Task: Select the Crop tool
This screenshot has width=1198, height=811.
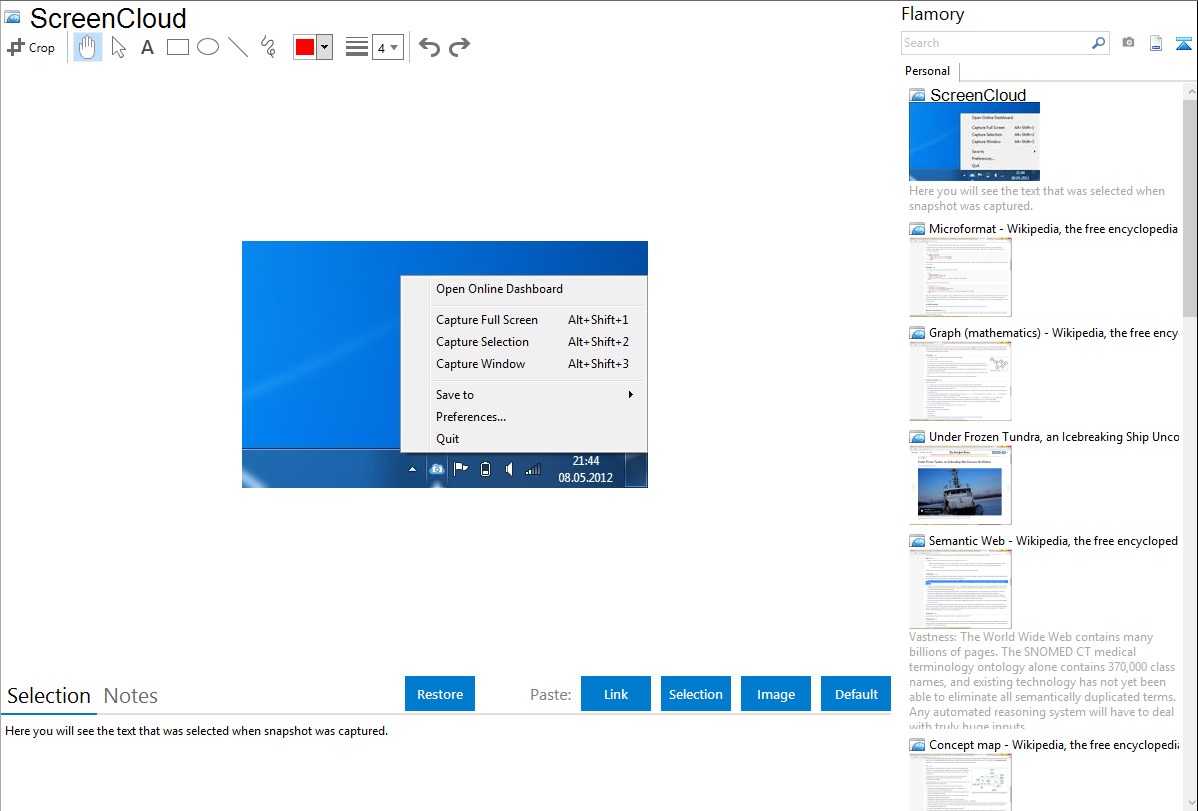Action: 31,47
